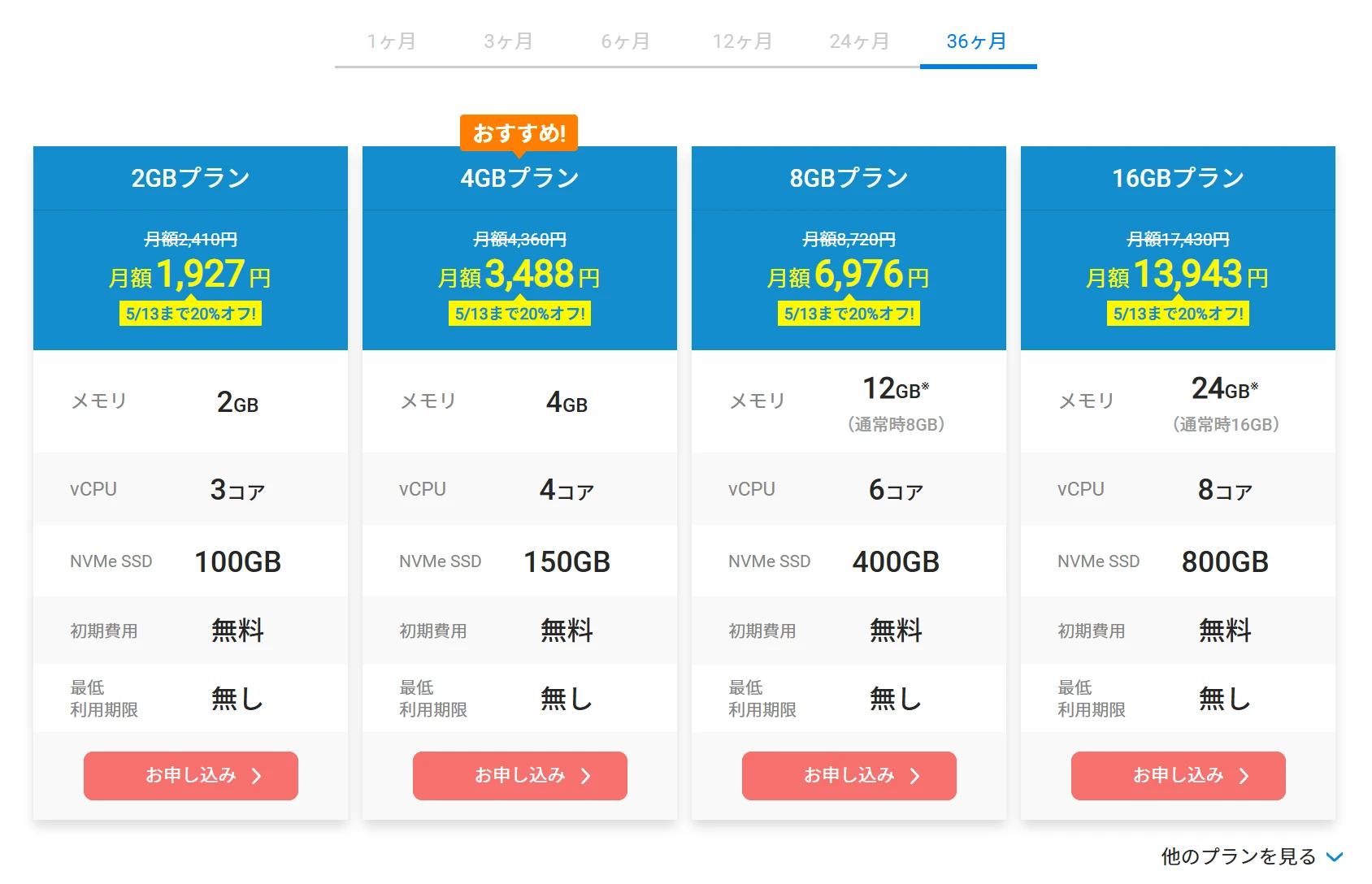Image resolution: width=1372 pixels, height=884 pixels.
Task: Switch to the 6ヶ月 tab
Action: 626,41
